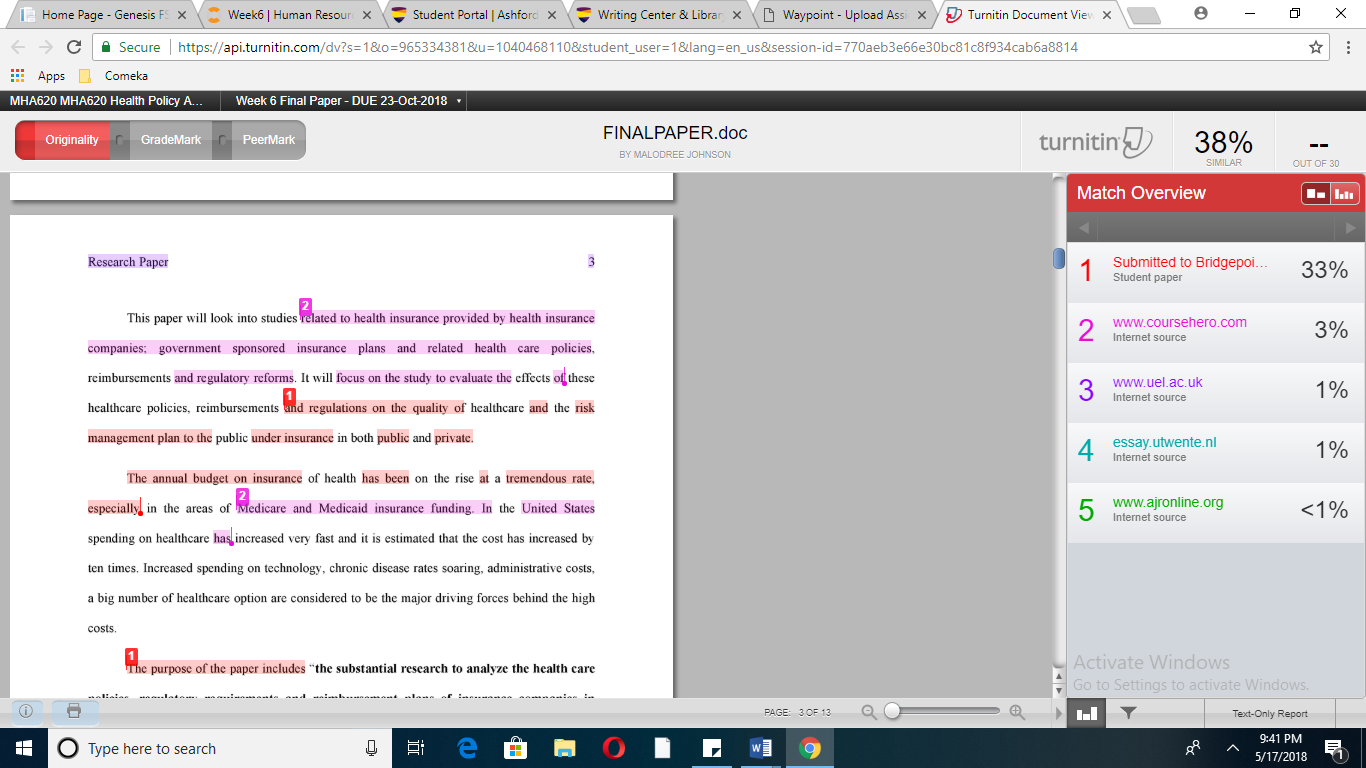Switch to Student Portal Ashford tab
Viewport: 1366px width, 768px height.
(473, 15)
